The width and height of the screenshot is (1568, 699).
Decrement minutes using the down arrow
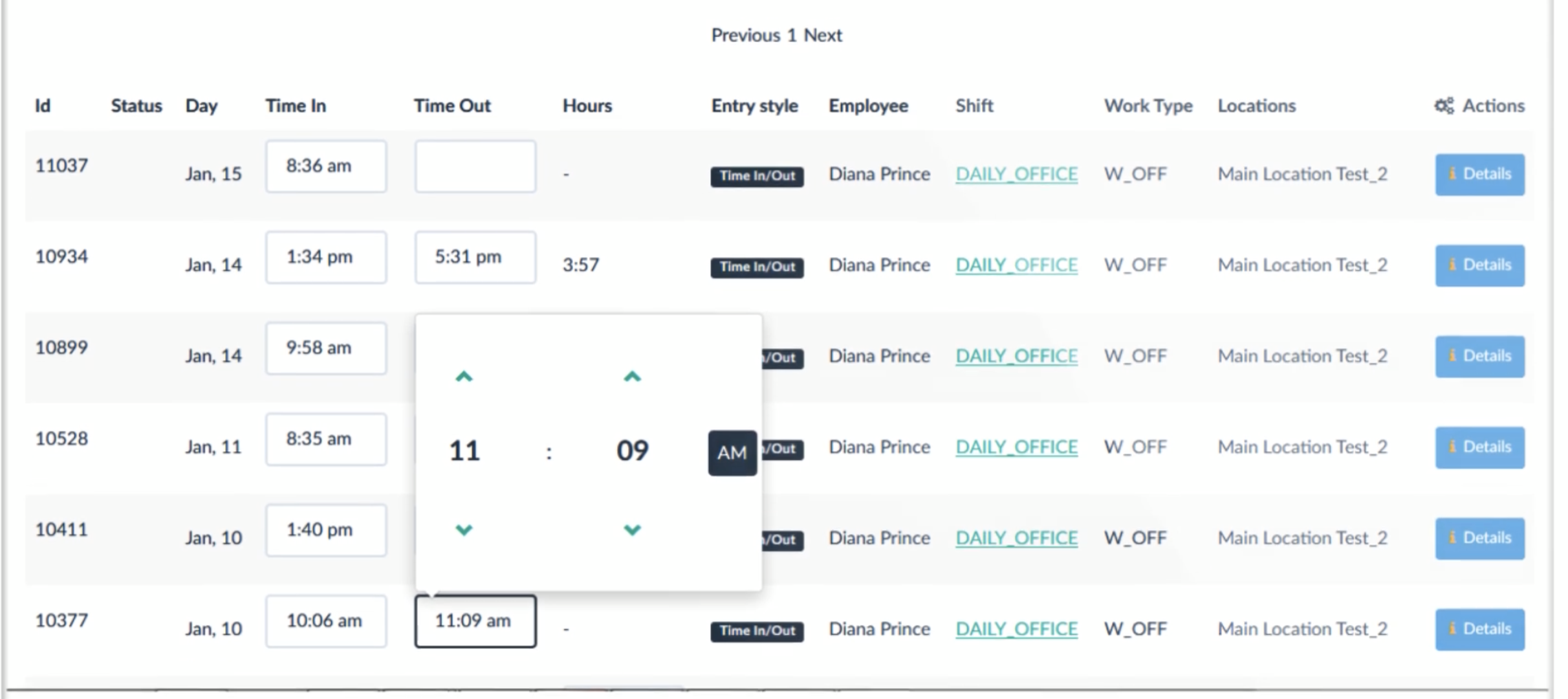coord(631,529)
